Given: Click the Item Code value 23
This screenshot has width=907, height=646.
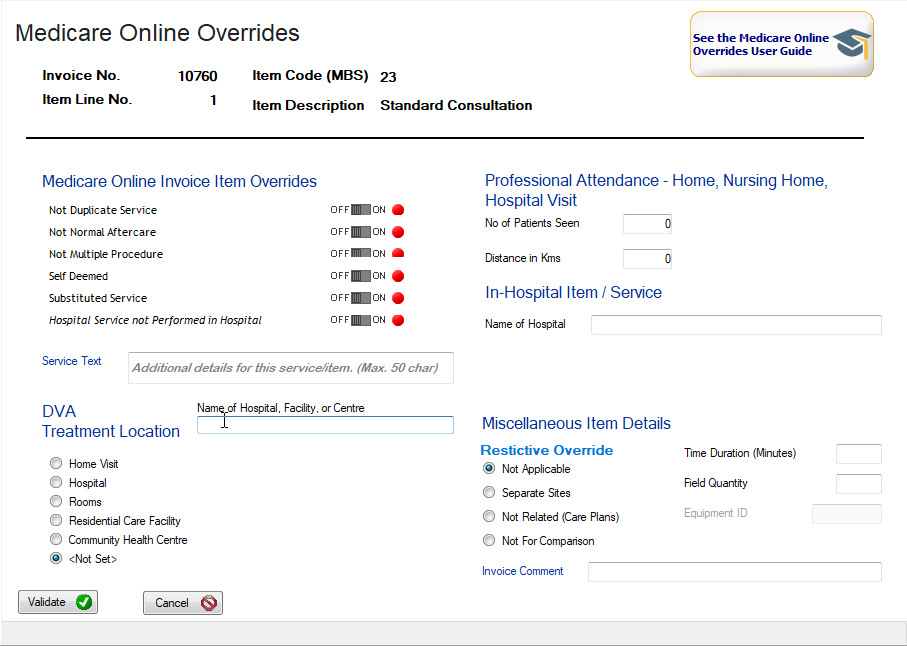Looking at the screenshot, I should pos(388,77).
